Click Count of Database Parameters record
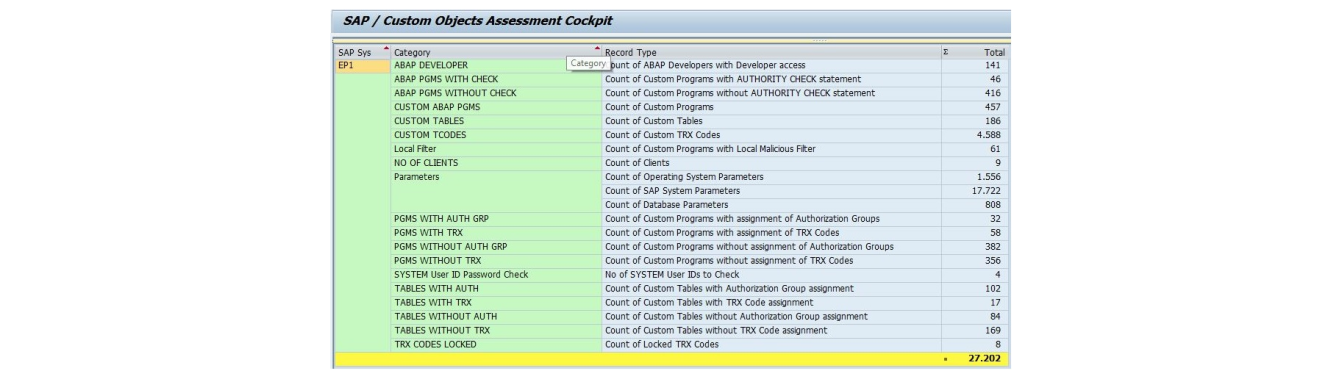This screenshot has height=379, width=1342. [771, 205]
